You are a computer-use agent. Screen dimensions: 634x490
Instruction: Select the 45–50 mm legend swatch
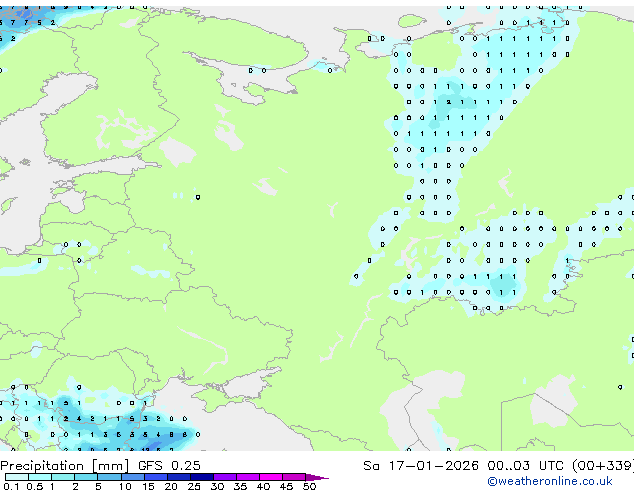[294, 477]
